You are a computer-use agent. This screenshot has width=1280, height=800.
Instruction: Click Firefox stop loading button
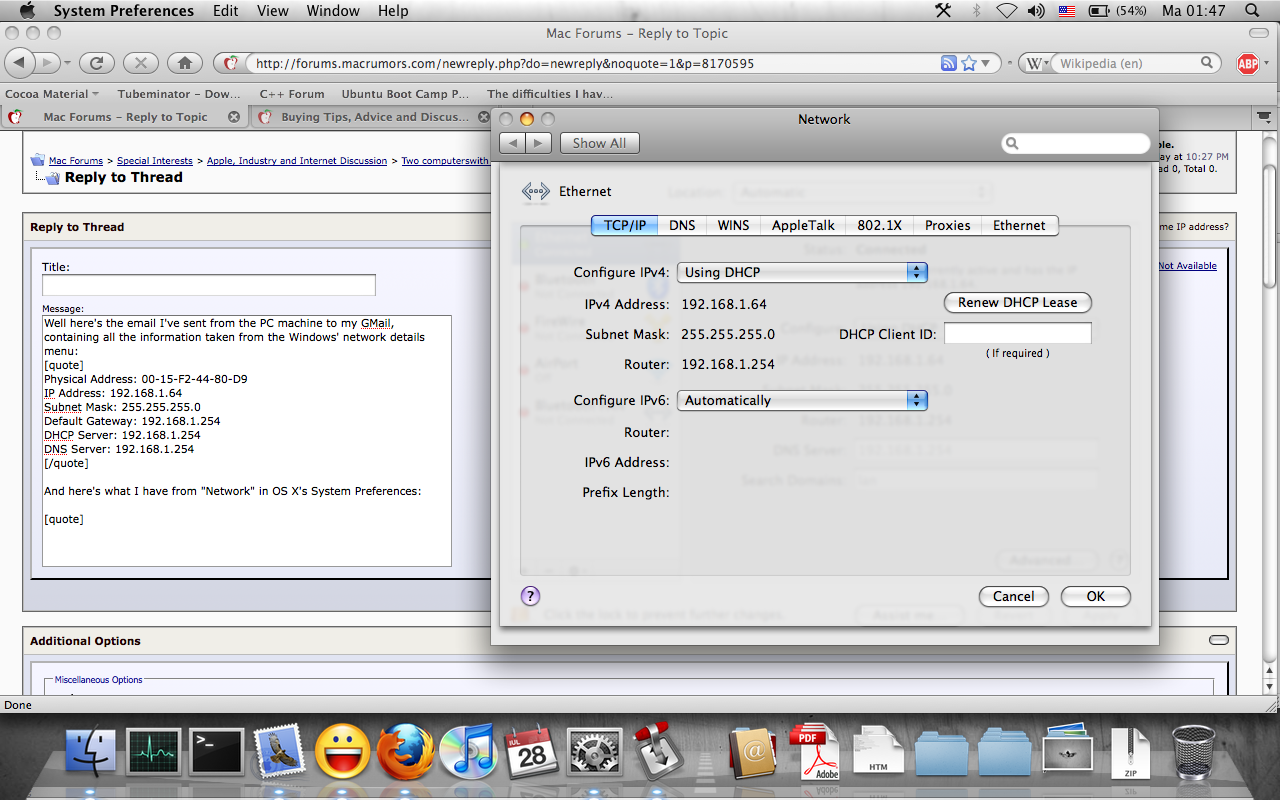140,63
